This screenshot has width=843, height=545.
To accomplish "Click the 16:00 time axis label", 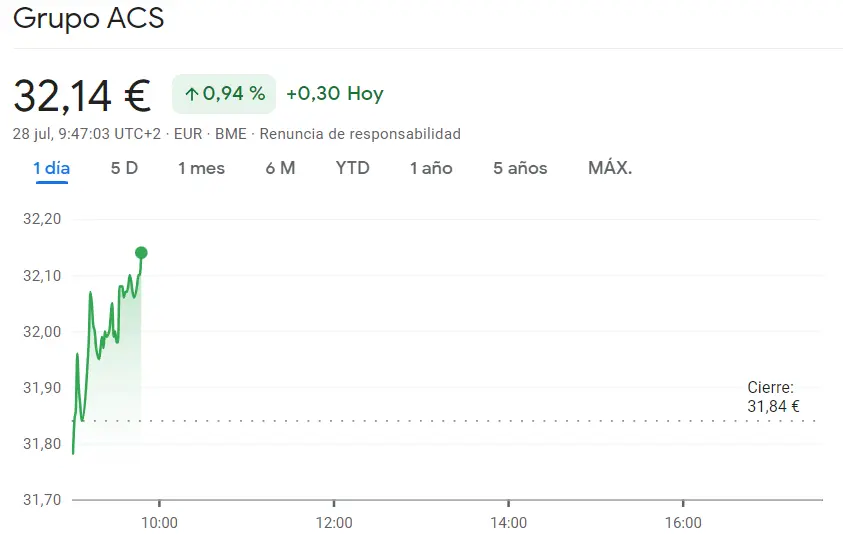I will 683,522.
